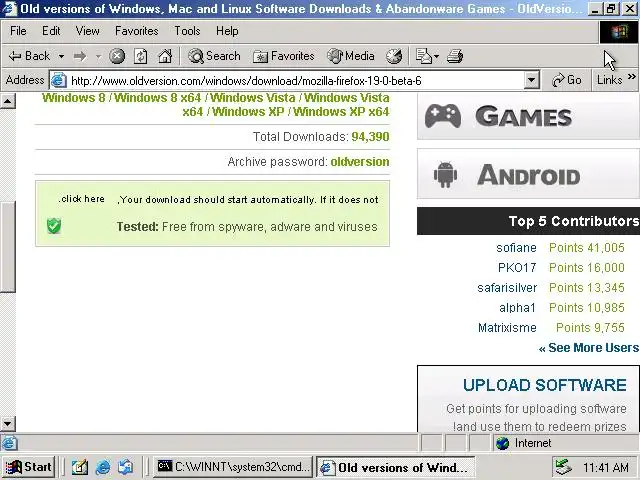Click the scrollbar up arrow
This screenshot has width=640, height=480.
(8, 100)
